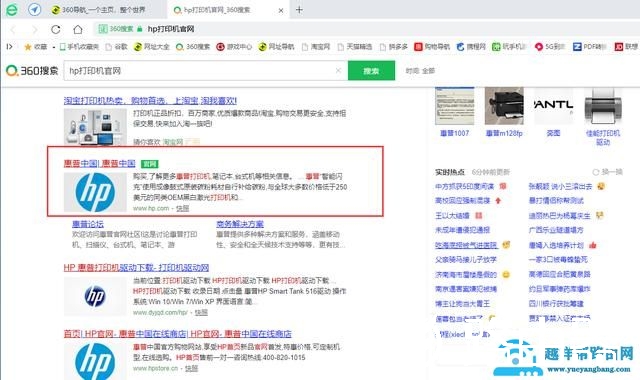Open the 商务解决方案 sublink

click(240, 224)
